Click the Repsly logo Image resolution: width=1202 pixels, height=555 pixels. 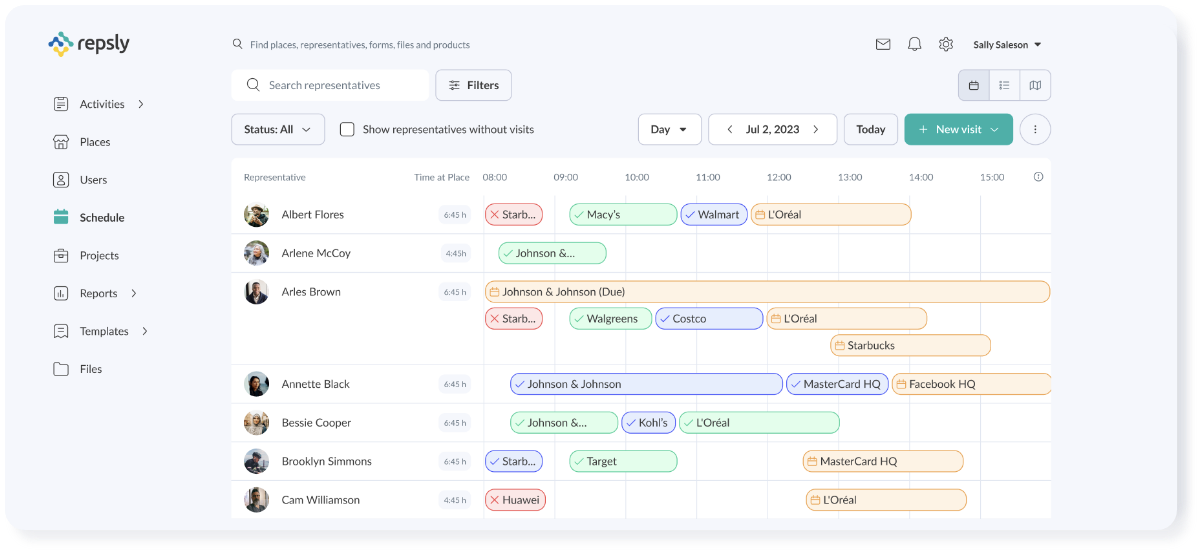point(89,44)
